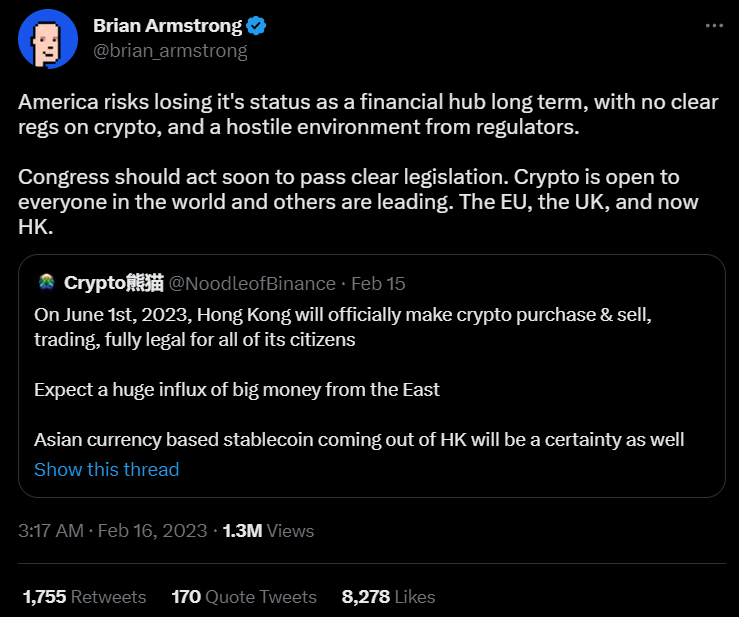Show the 8,278 Likes list

pos(388,597)
